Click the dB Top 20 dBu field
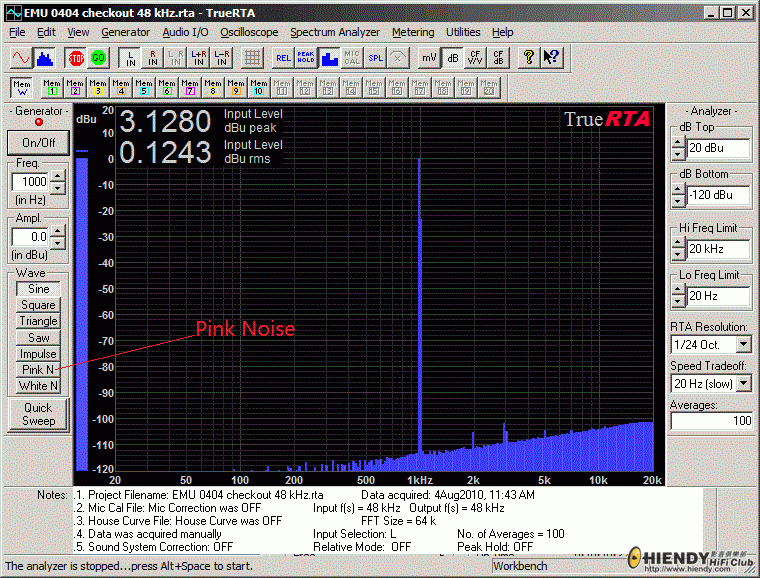 click(719, 148)
